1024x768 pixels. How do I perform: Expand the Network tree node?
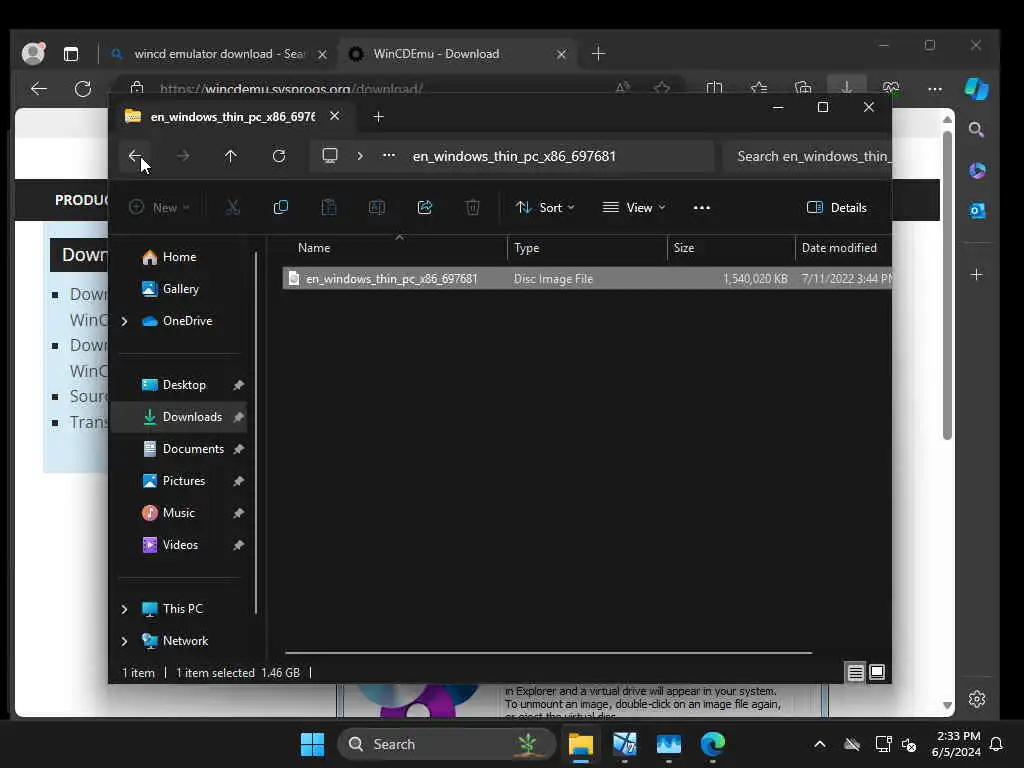tap(124, 641)
